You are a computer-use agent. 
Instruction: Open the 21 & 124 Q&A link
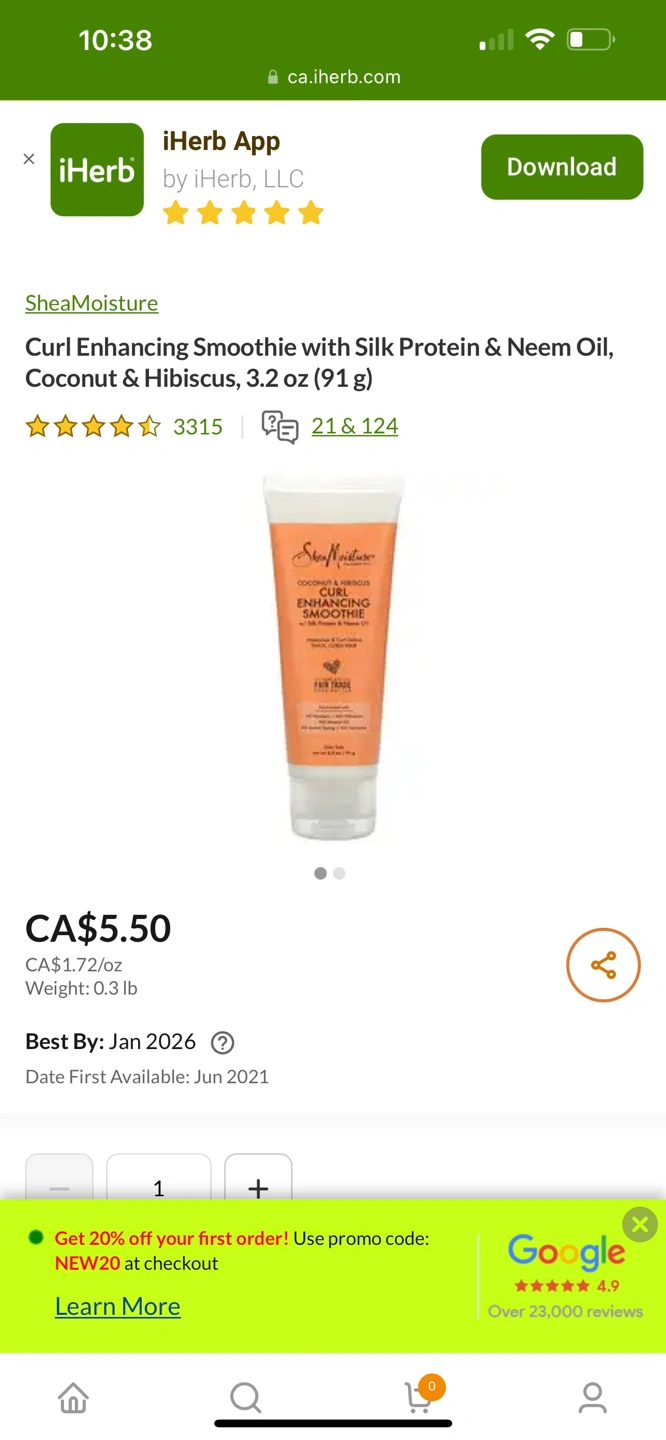click(x=355, y=426)
